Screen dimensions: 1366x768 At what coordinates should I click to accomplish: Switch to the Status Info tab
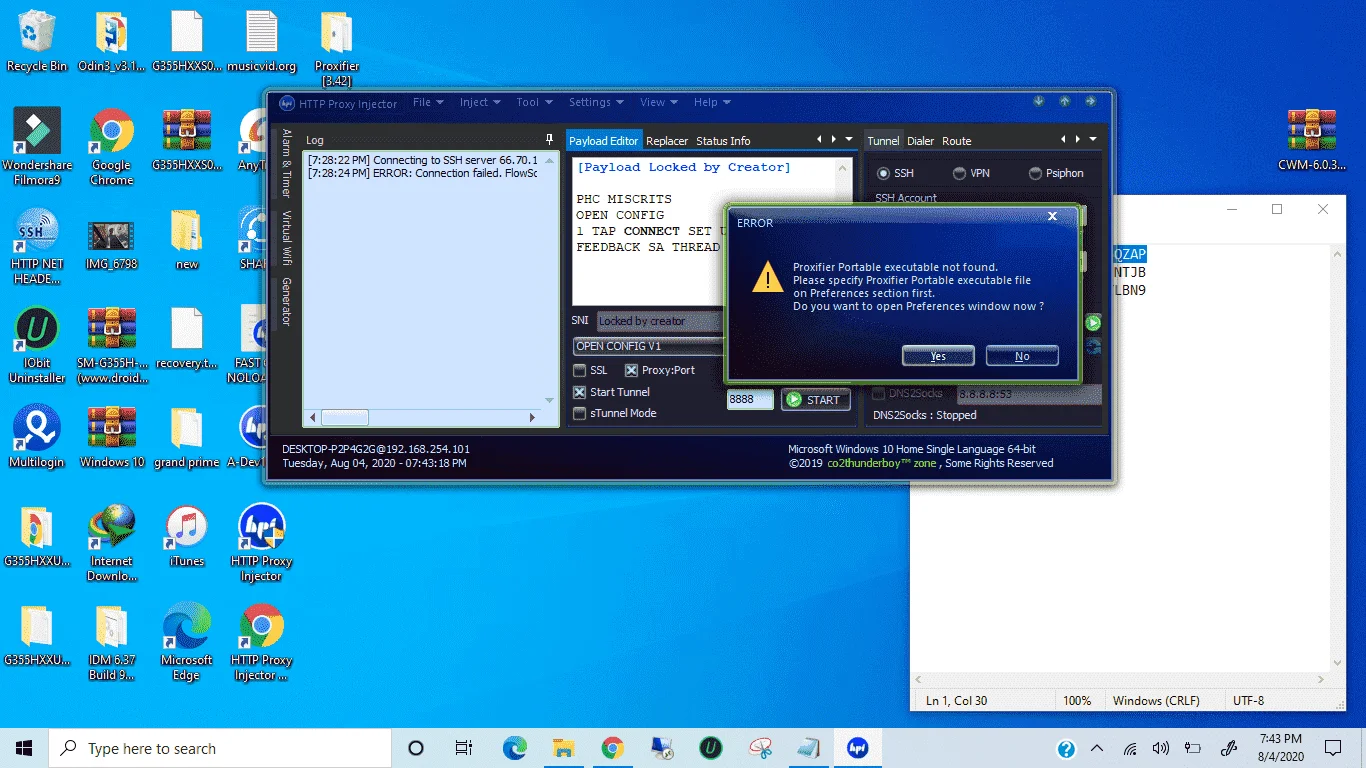723,141
